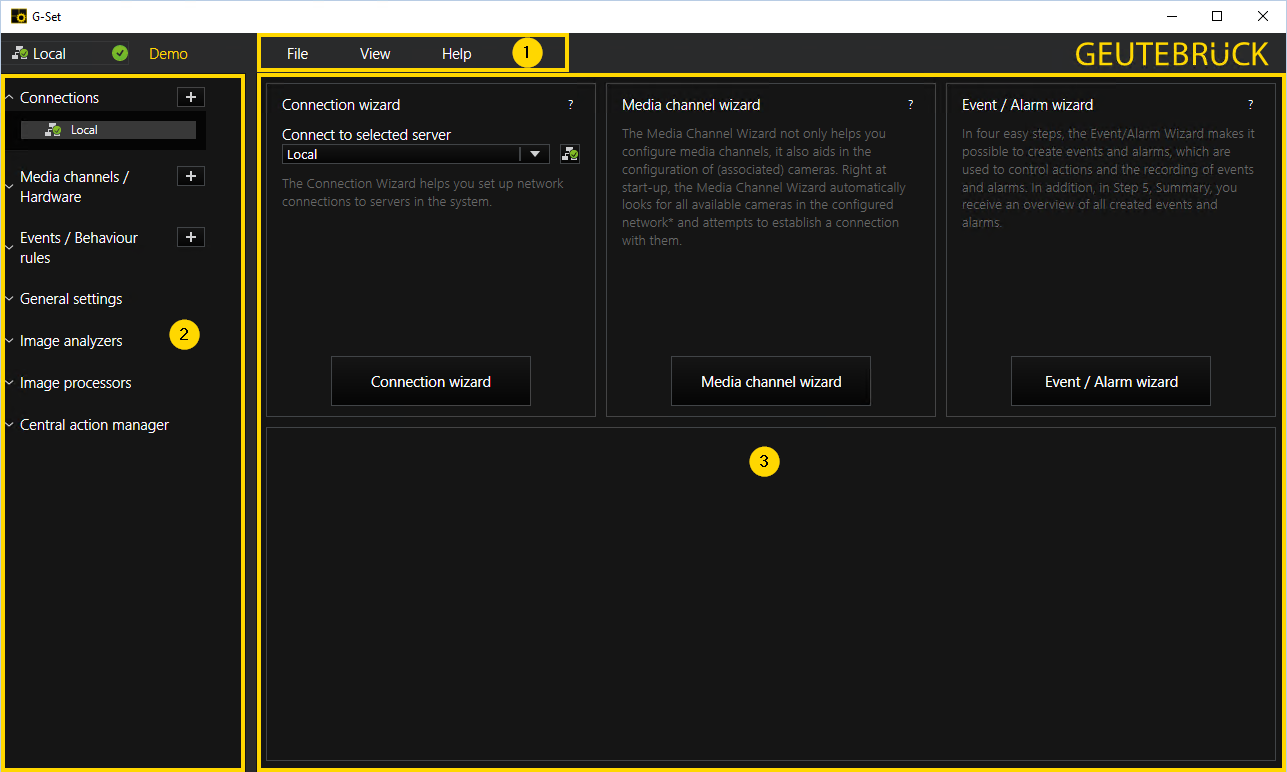Start the Media channel wizard button
Screen dimensions: 1287x772
(x=771, y=381)
